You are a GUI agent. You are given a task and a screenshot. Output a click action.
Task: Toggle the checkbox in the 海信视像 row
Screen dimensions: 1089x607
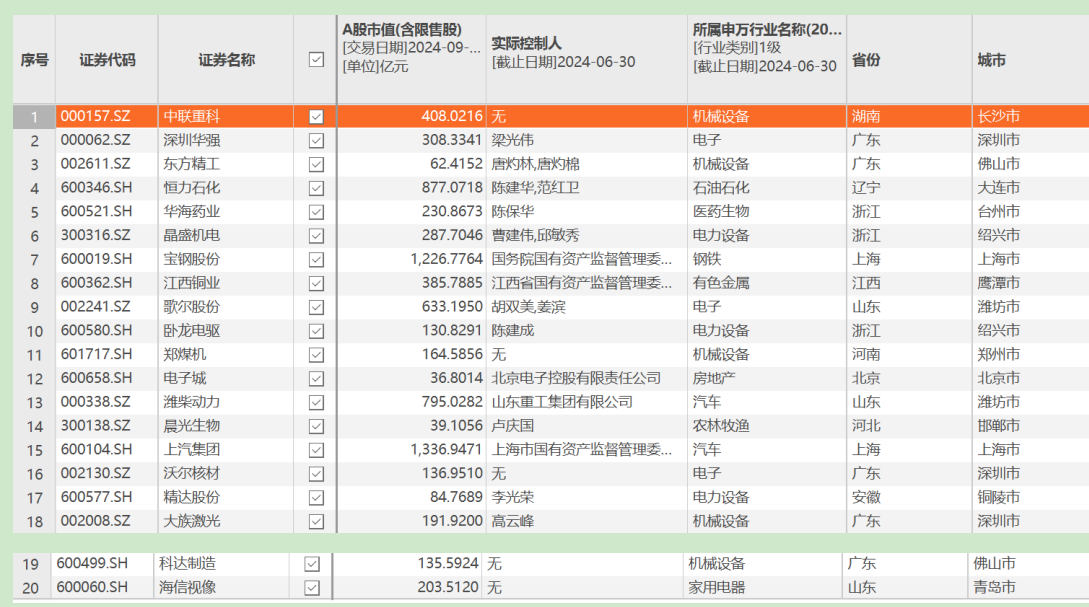click(312, 588)
